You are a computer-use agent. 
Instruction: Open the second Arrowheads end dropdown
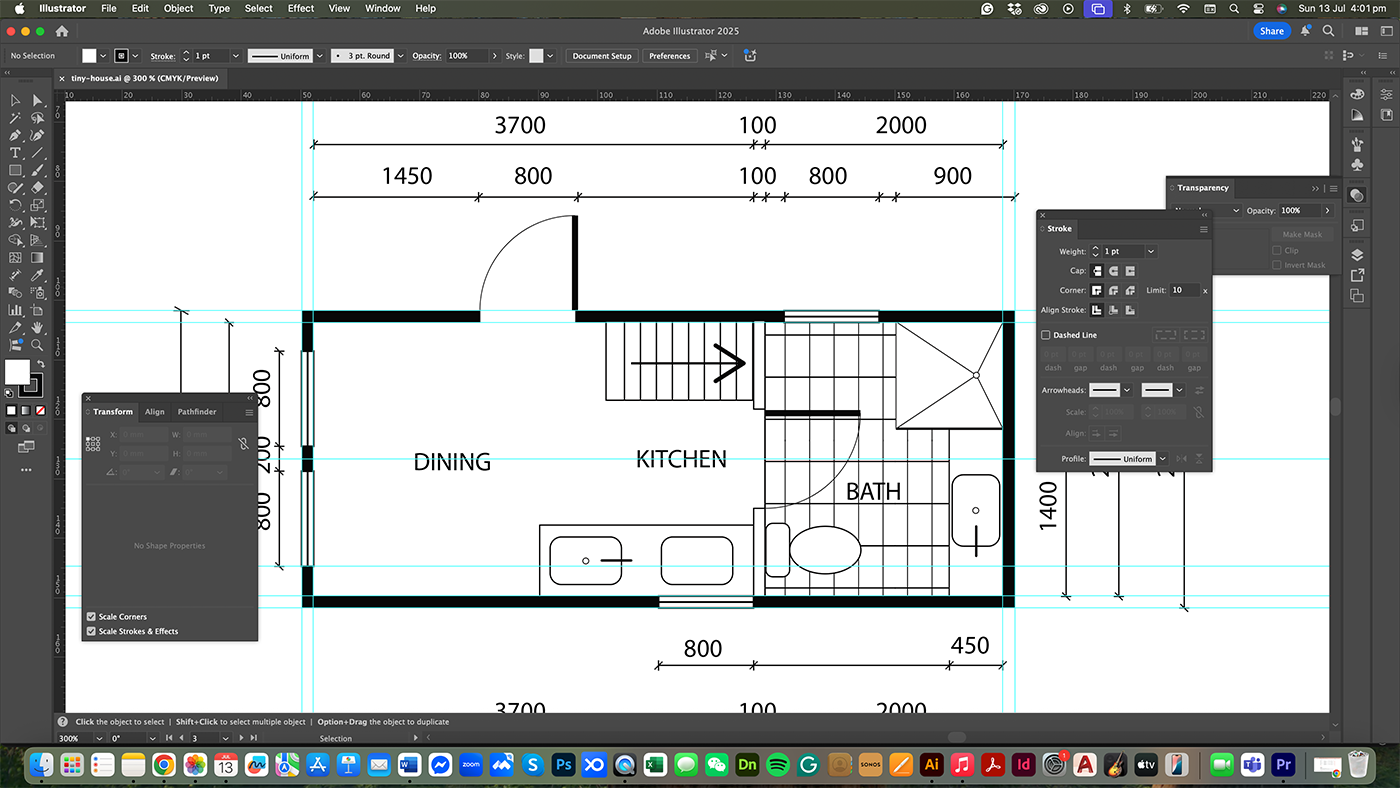[1179, 390]
